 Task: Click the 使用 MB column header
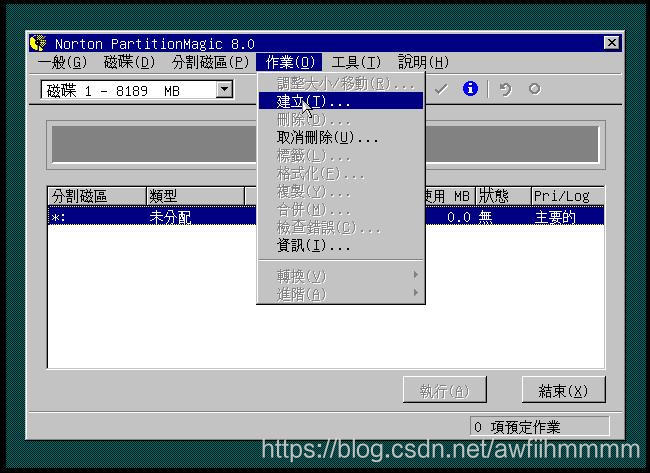pyautogui.click(x=449, y=196)
